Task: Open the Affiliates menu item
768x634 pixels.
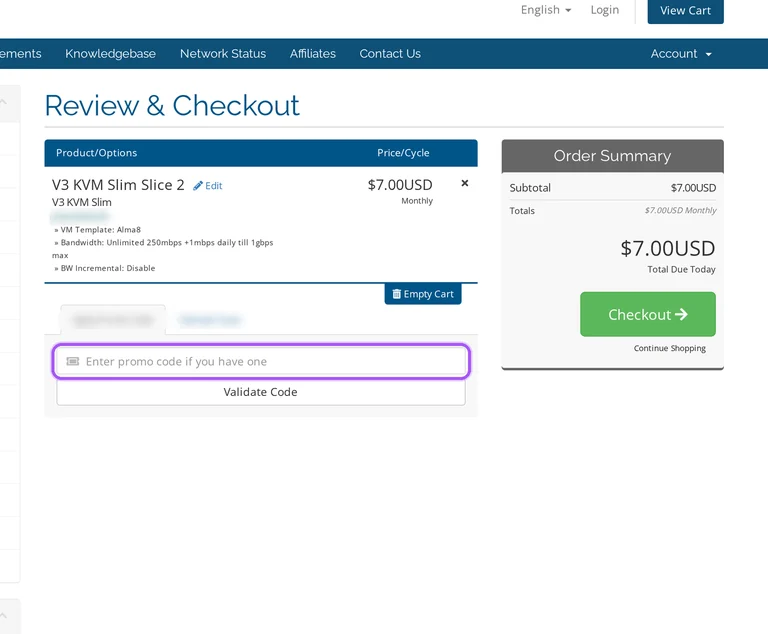Action: 312,53
